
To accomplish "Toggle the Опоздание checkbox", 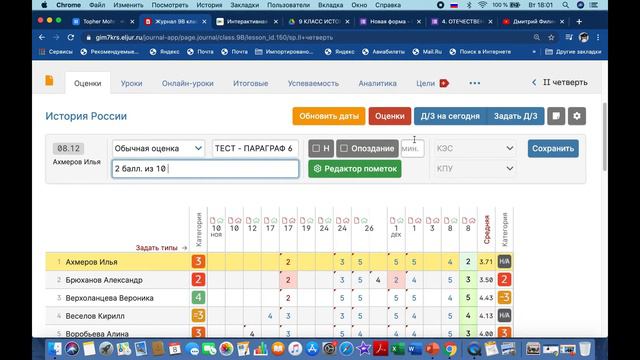I will [344, 149].
